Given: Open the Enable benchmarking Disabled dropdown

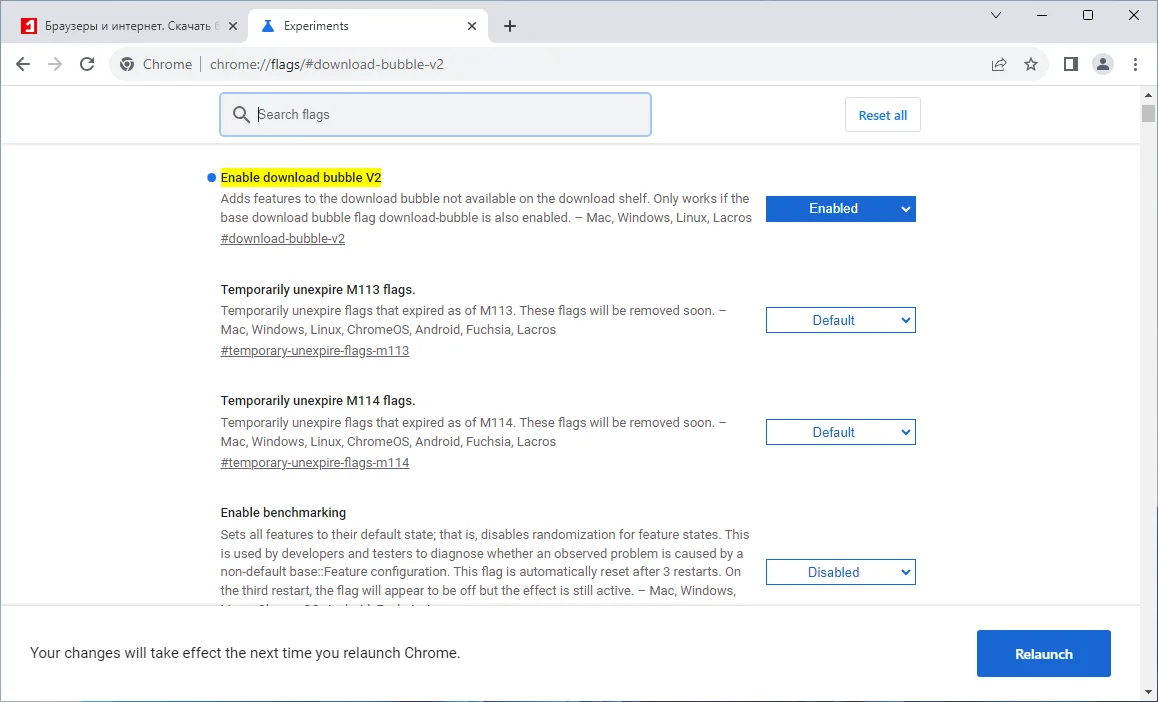Looking at the screenshot, I should (840, 573).
